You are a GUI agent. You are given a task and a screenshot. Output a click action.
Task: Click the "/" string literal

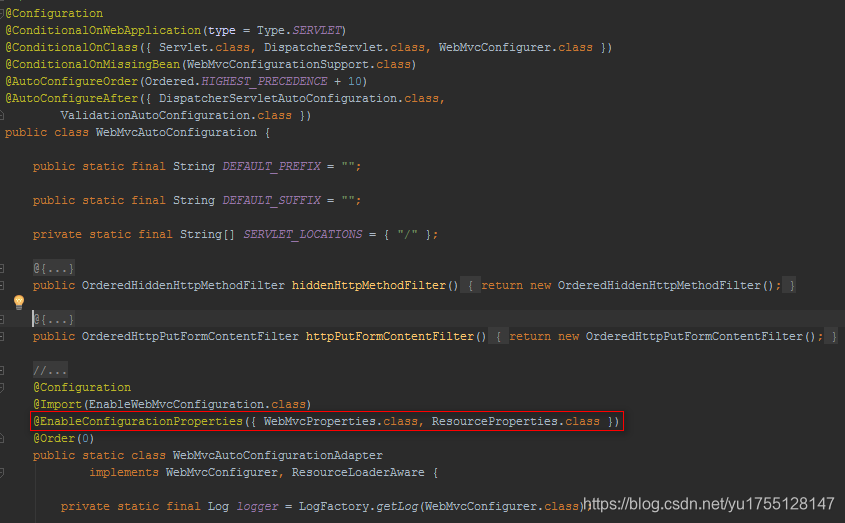[407, 234]
